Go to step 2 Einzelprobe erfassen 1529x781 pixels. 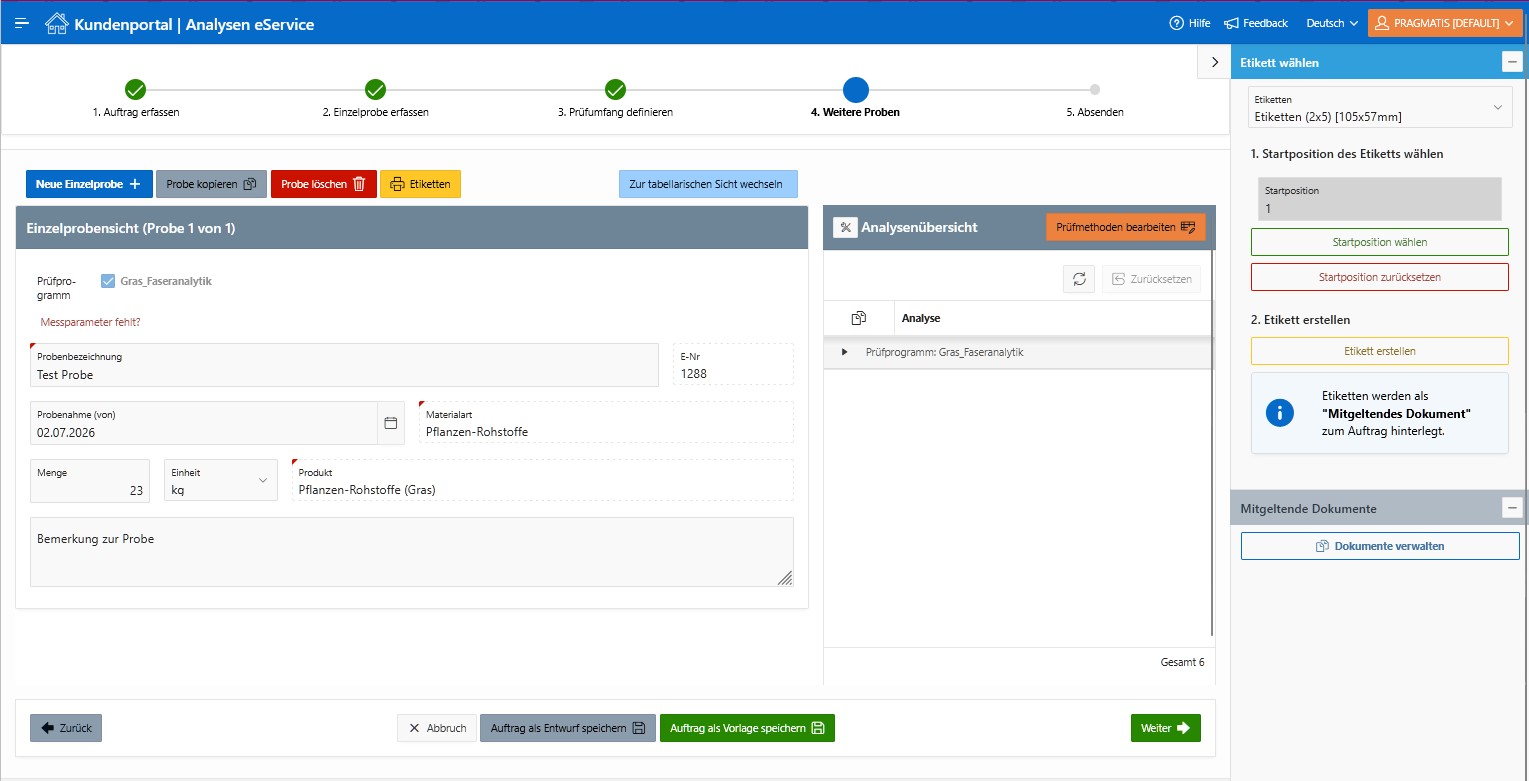click(x=375, y=98)
